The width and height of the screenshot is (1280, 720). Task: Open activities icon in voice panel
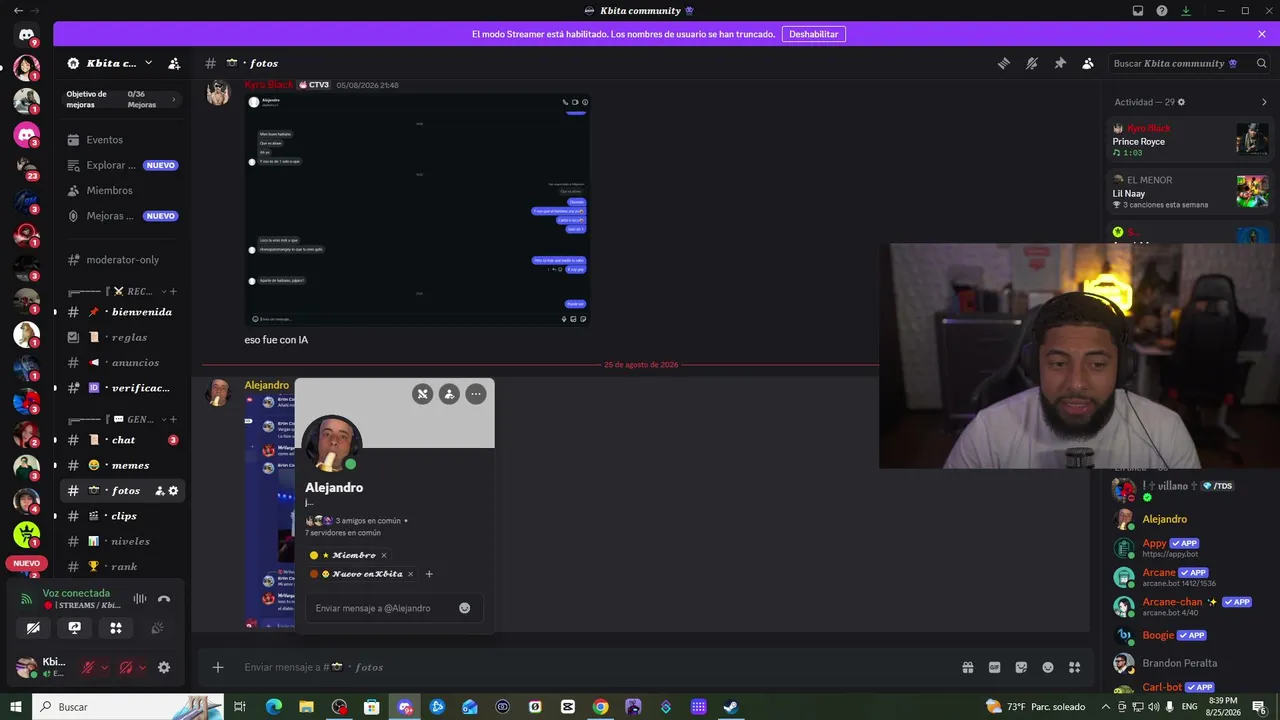pos(116,628)
